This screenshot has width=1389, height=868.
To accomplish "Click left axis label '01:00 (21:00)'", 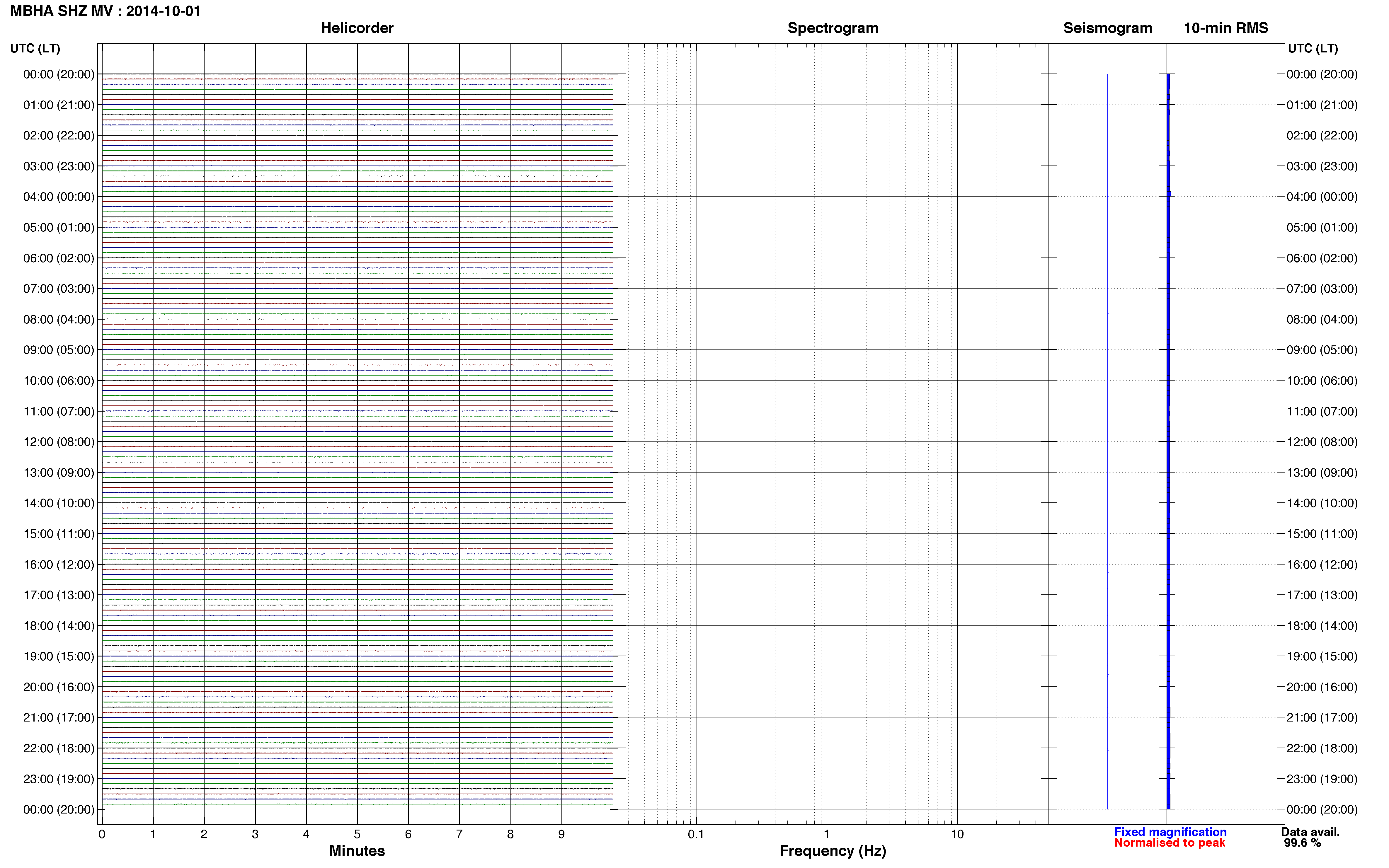I will tap(59, 105).
